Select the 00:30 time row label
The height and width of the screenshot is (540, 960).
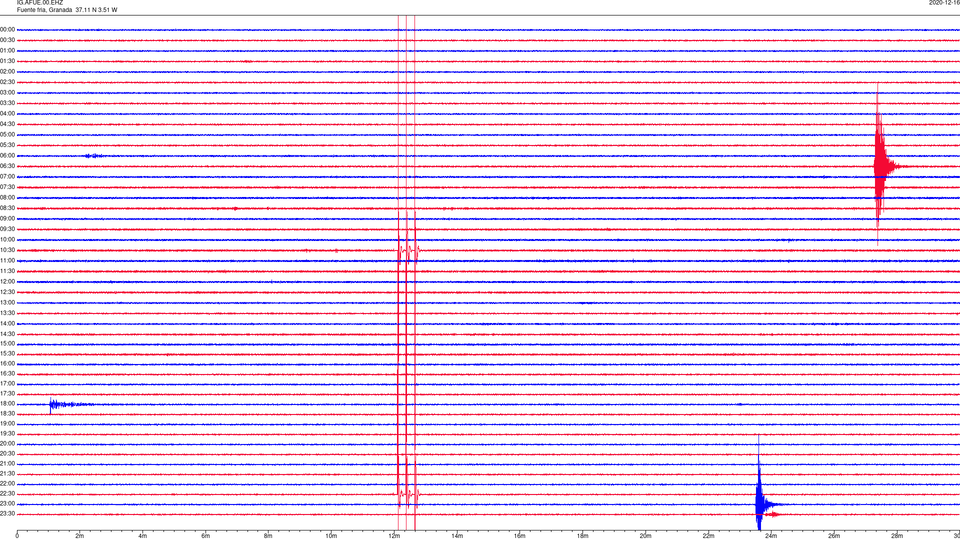coord(7,40)
